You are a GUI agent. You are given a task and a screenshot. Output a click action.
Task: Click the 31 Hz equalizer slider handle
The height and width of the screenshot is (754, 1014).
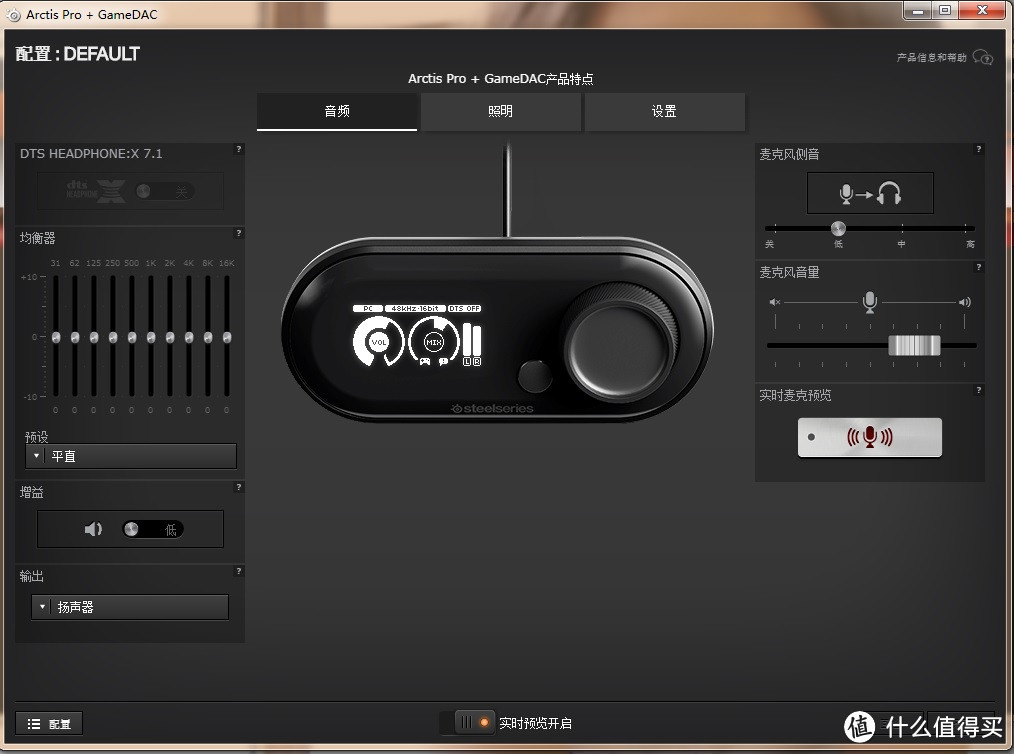click(56, 338)
